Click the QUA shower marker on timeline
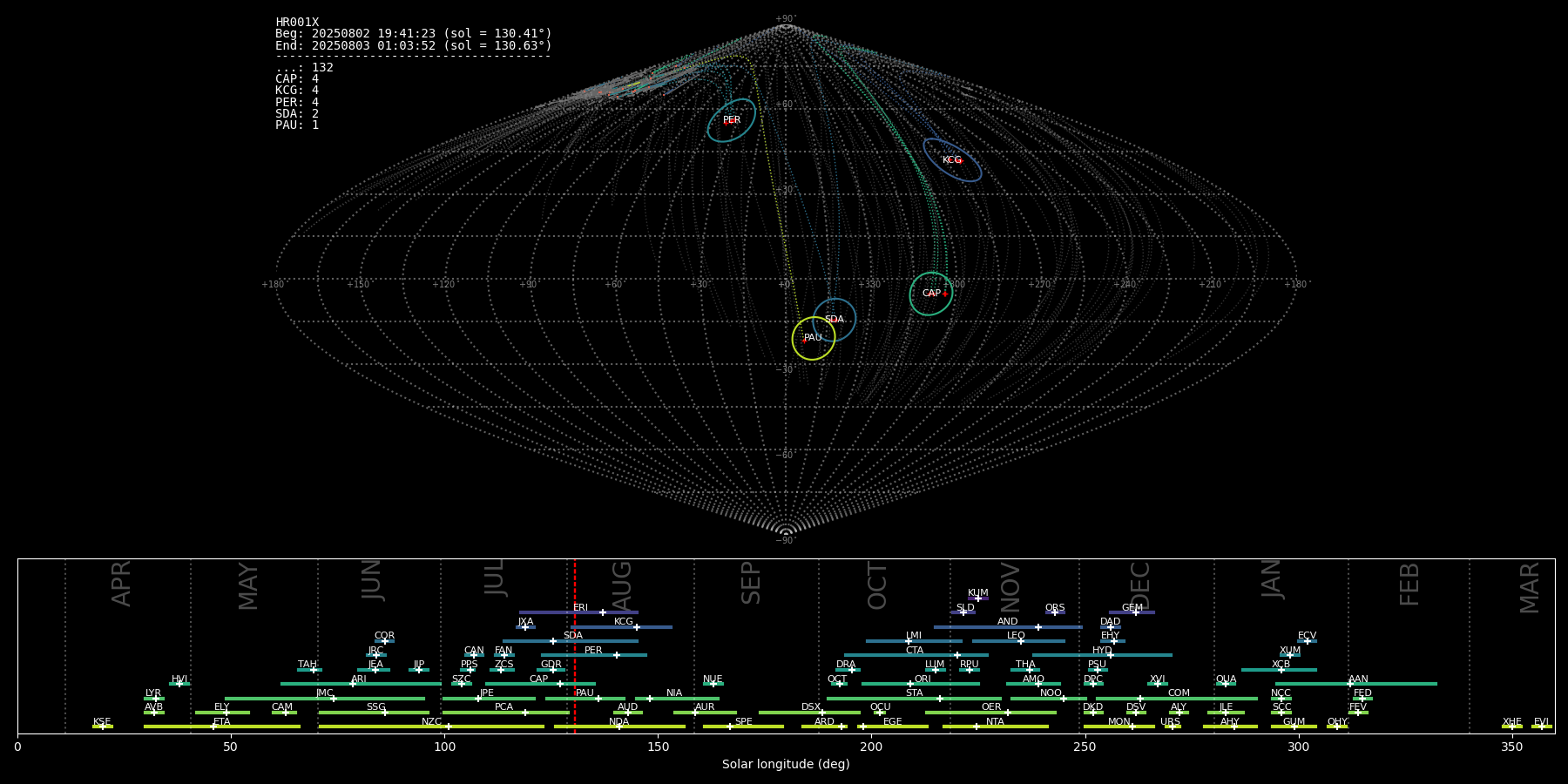 click(1226, 684)
